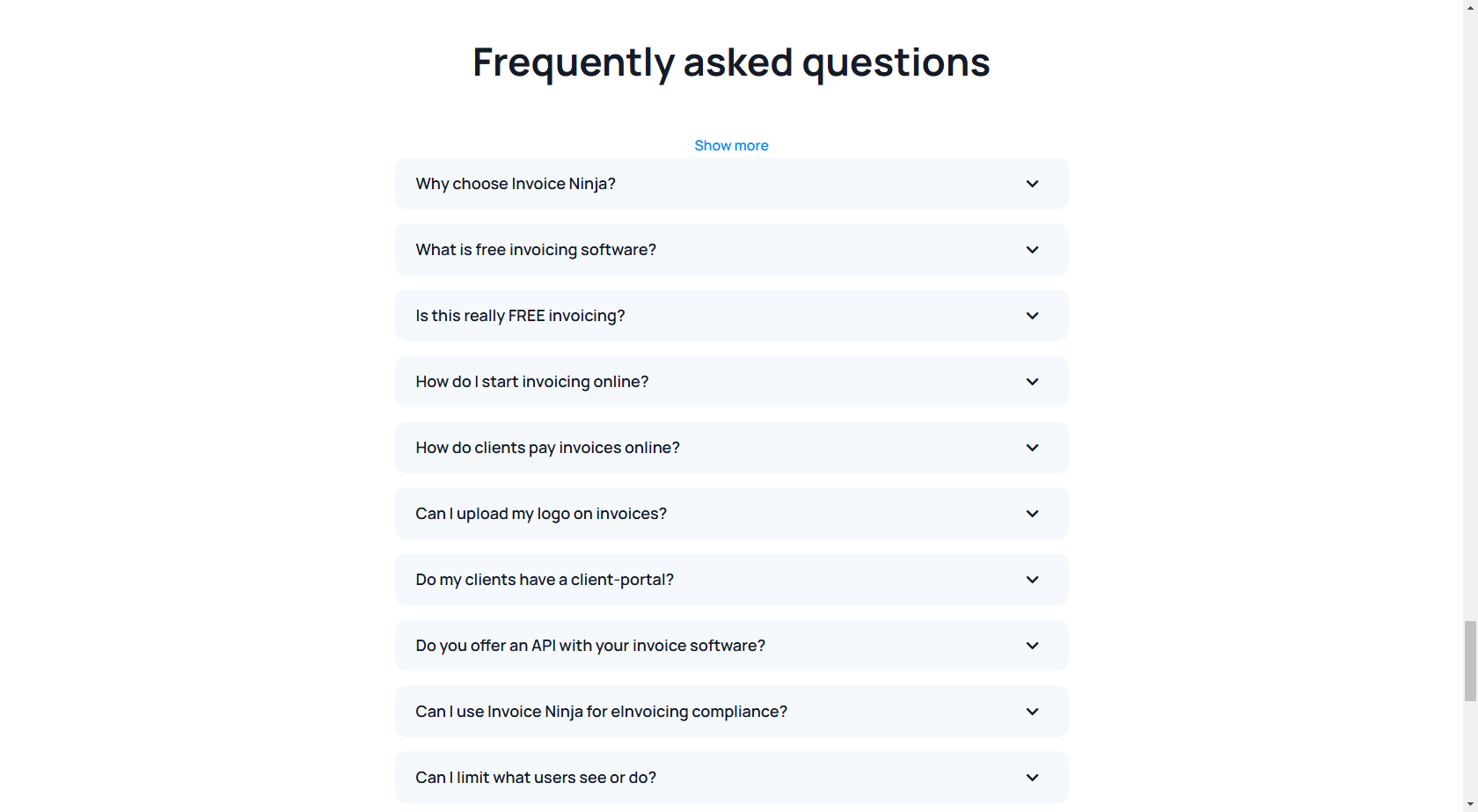Expand "What is free invoicing software?" chevron
This screenshot has width=1478, height=812.
click(1032, 250)
